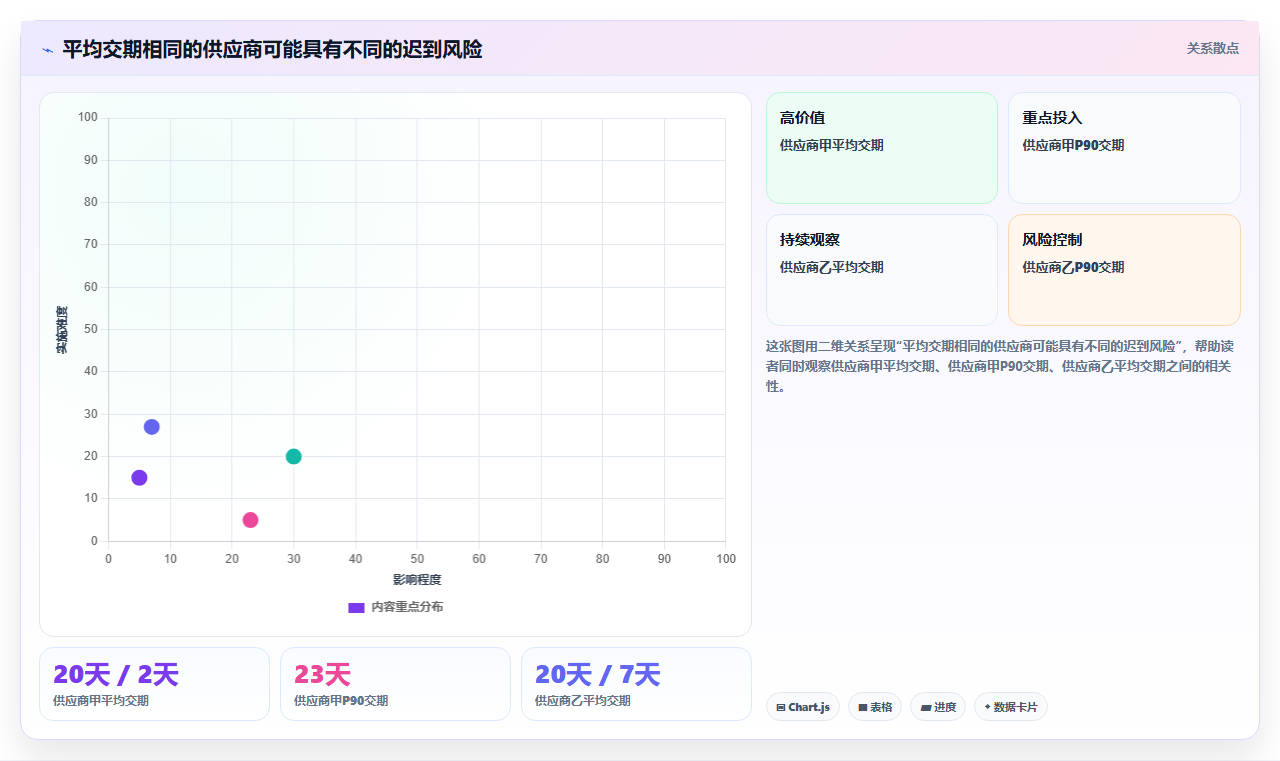Viewport: 1280px width, 761px height.
Task: Open the 持续观察 quadrant card
Action: point(882,270)
